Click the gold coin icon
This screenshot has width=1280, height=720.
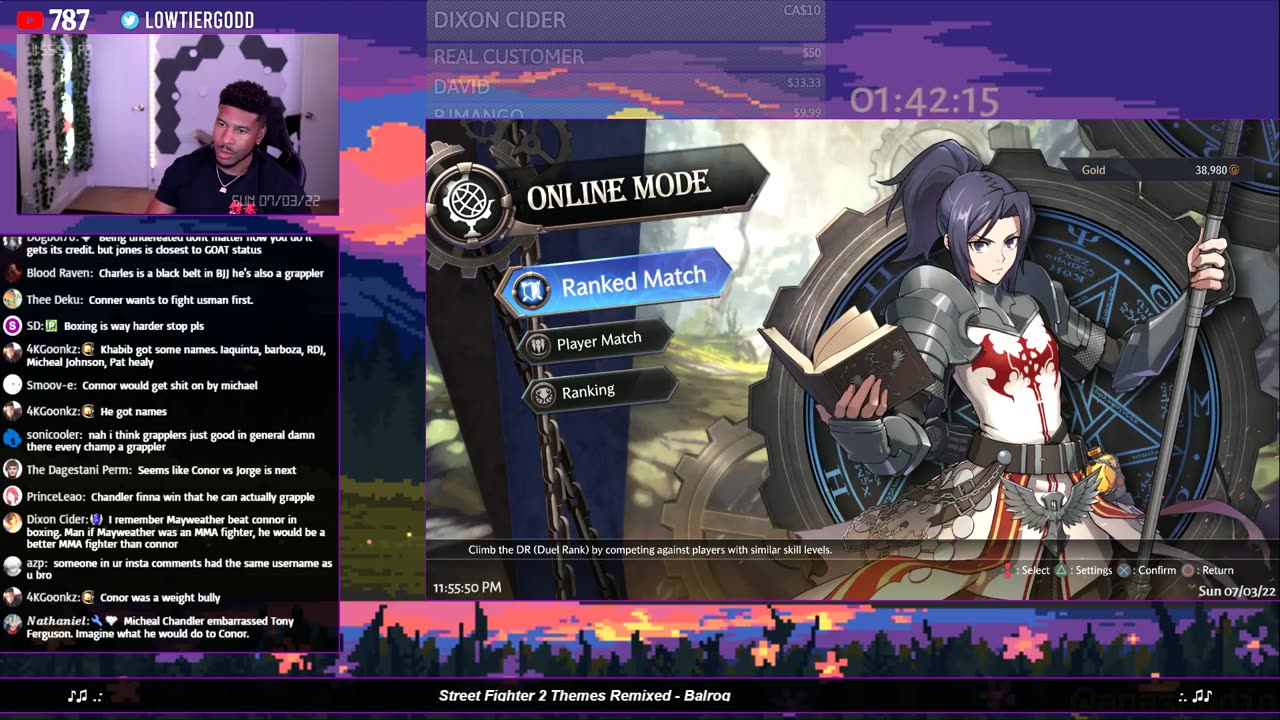click(x=1234, y=170)
